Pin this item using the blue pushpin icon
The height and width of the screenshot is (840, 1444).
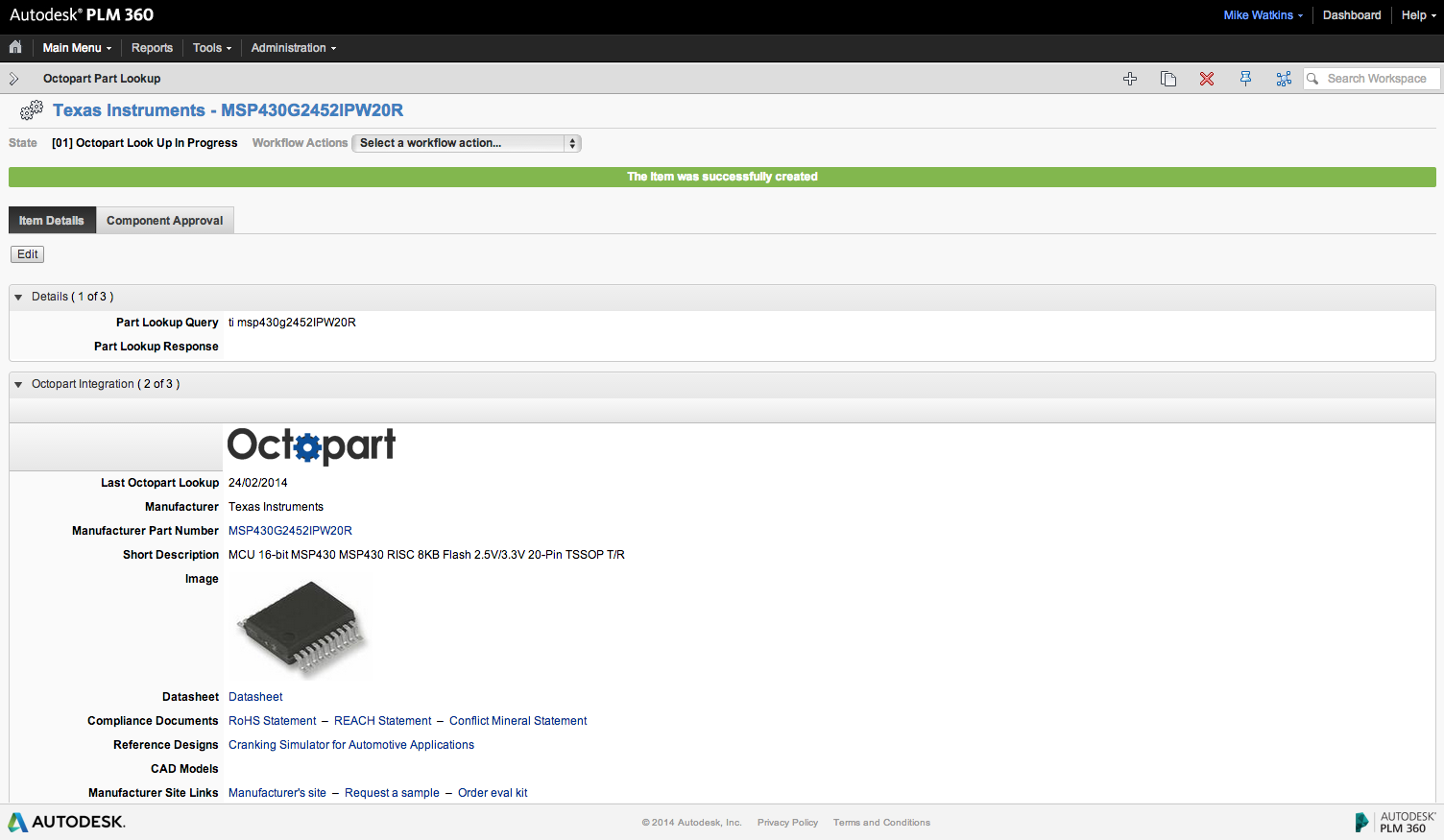[x=1245, y=79]
